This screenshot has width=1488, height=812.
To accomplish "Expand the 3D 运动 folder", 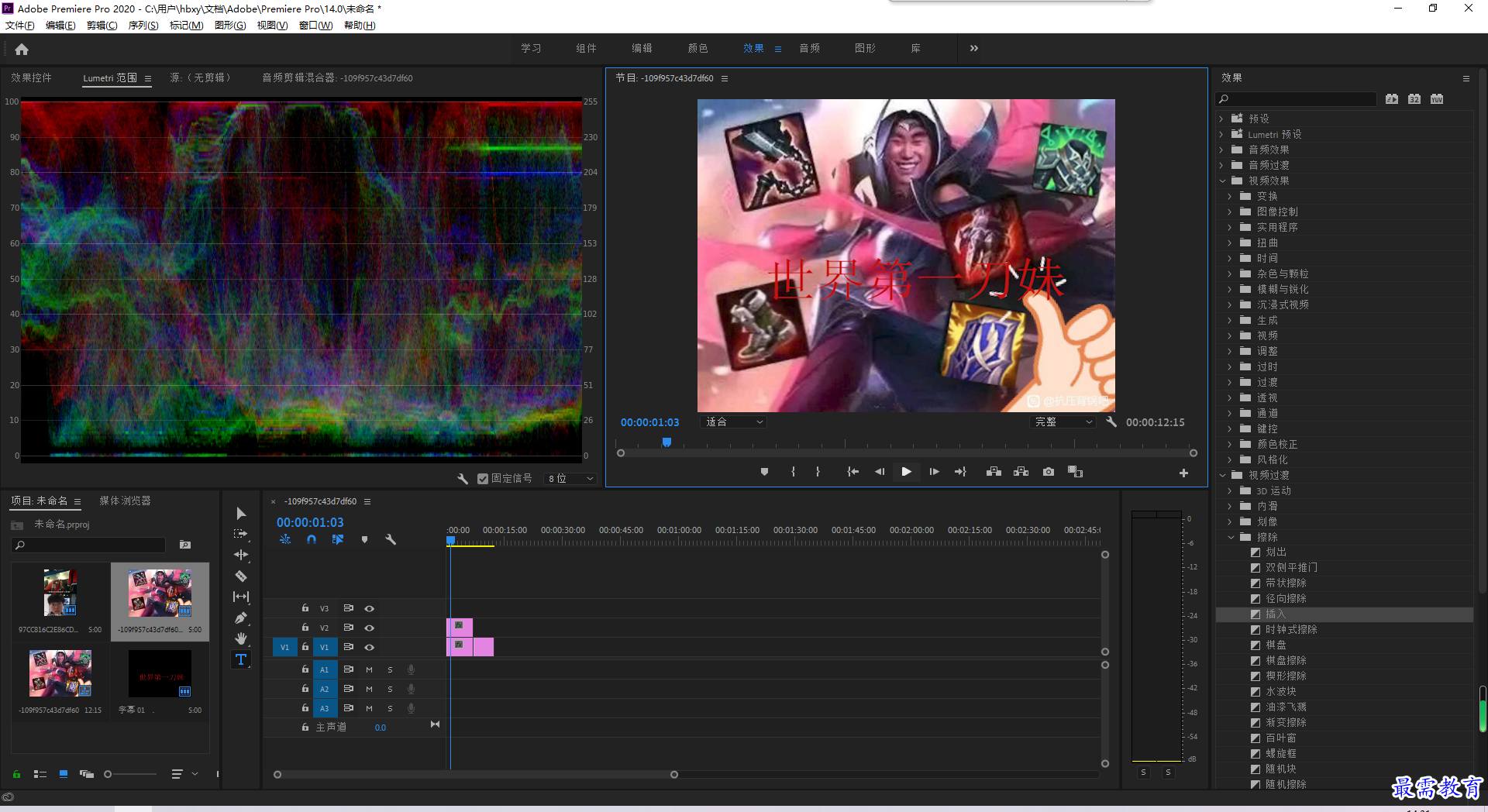I will (x=1230, y=490).
